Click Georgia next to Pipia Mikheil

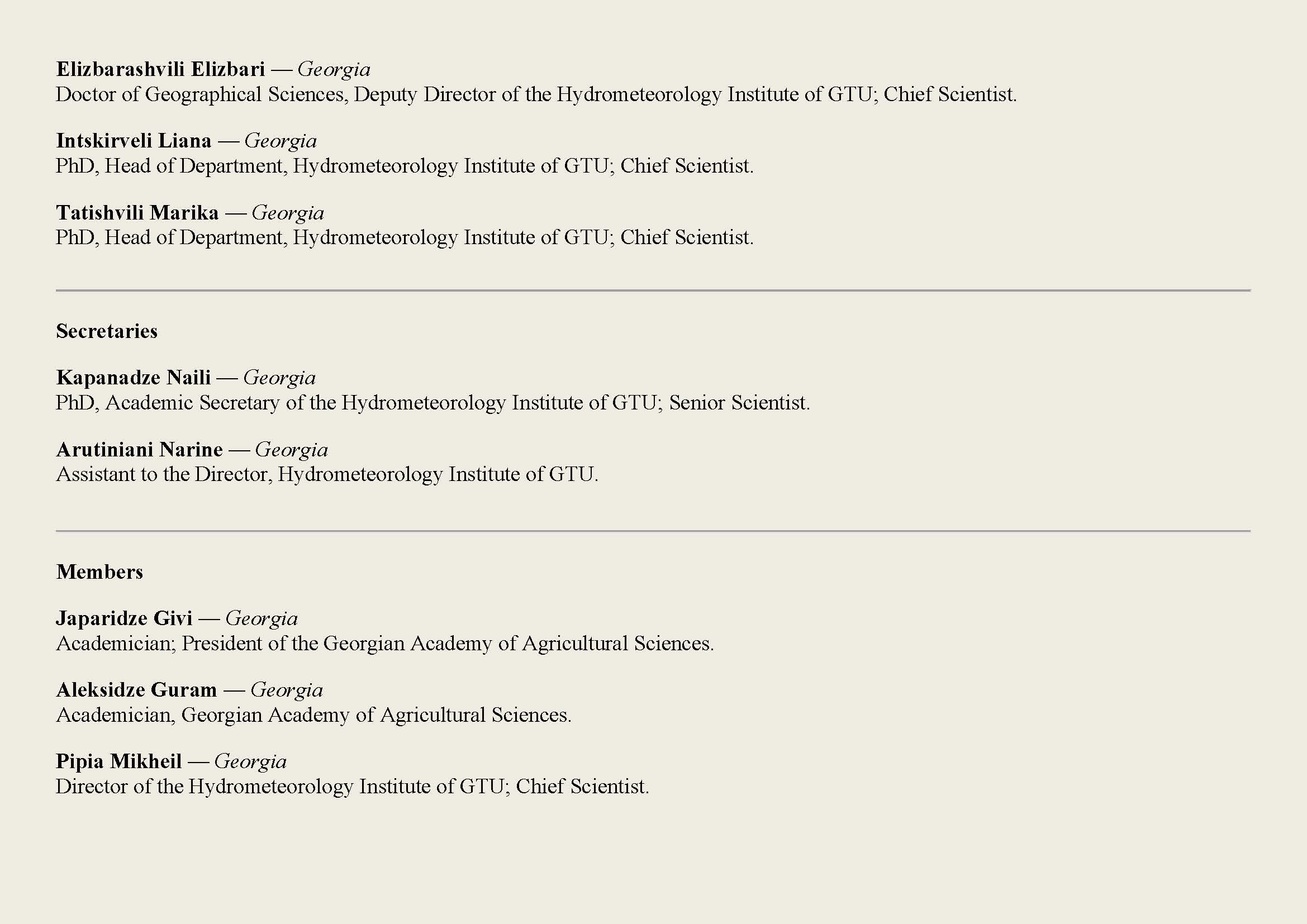(x=250, y=761)
